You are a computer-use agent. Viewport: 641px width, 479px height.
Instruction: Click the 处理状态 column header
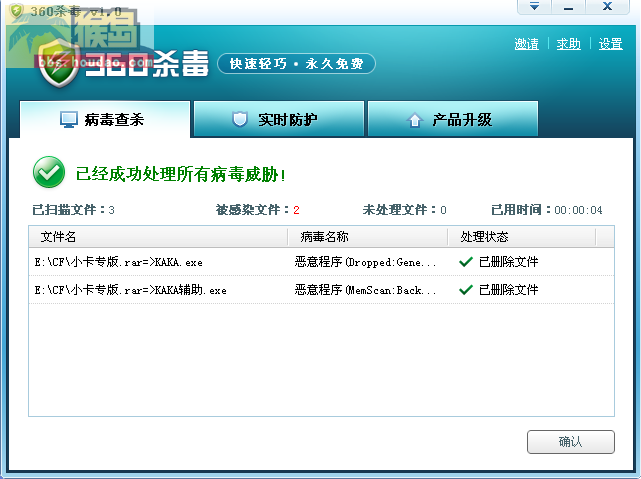[522, 237]
